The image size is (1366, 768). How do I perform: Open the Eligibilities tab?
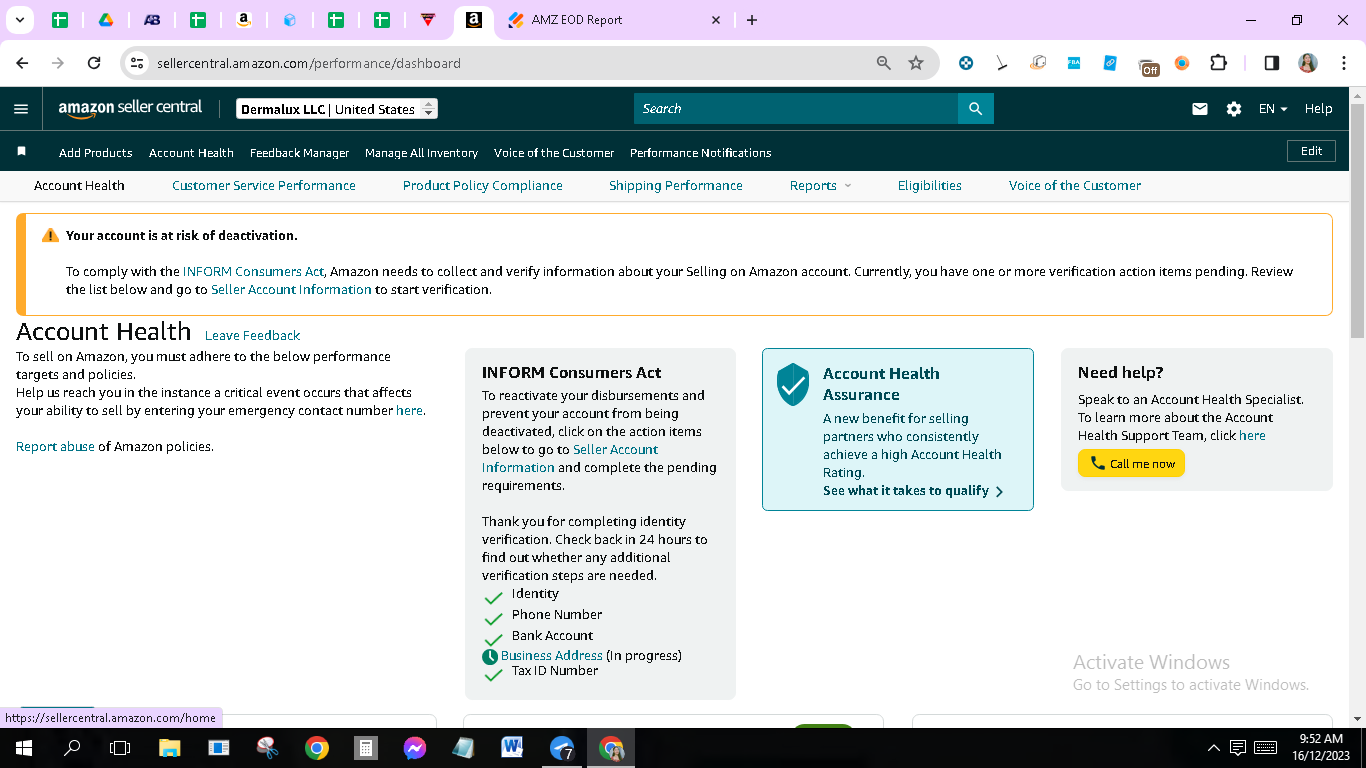(x=930, y=185)
